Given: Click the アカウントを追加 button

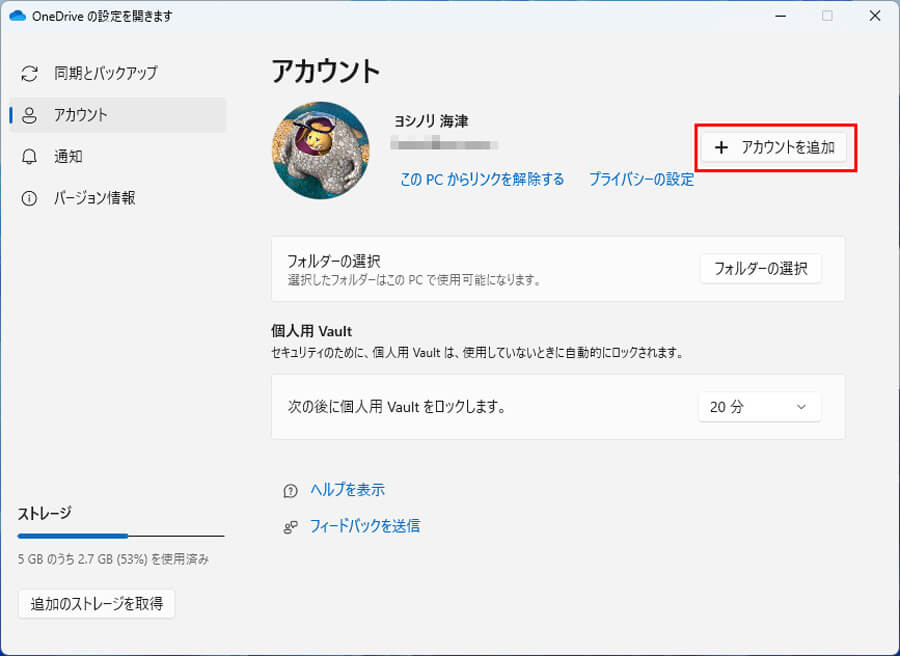Looking at the screenshot, I should [x=774, y=147].
